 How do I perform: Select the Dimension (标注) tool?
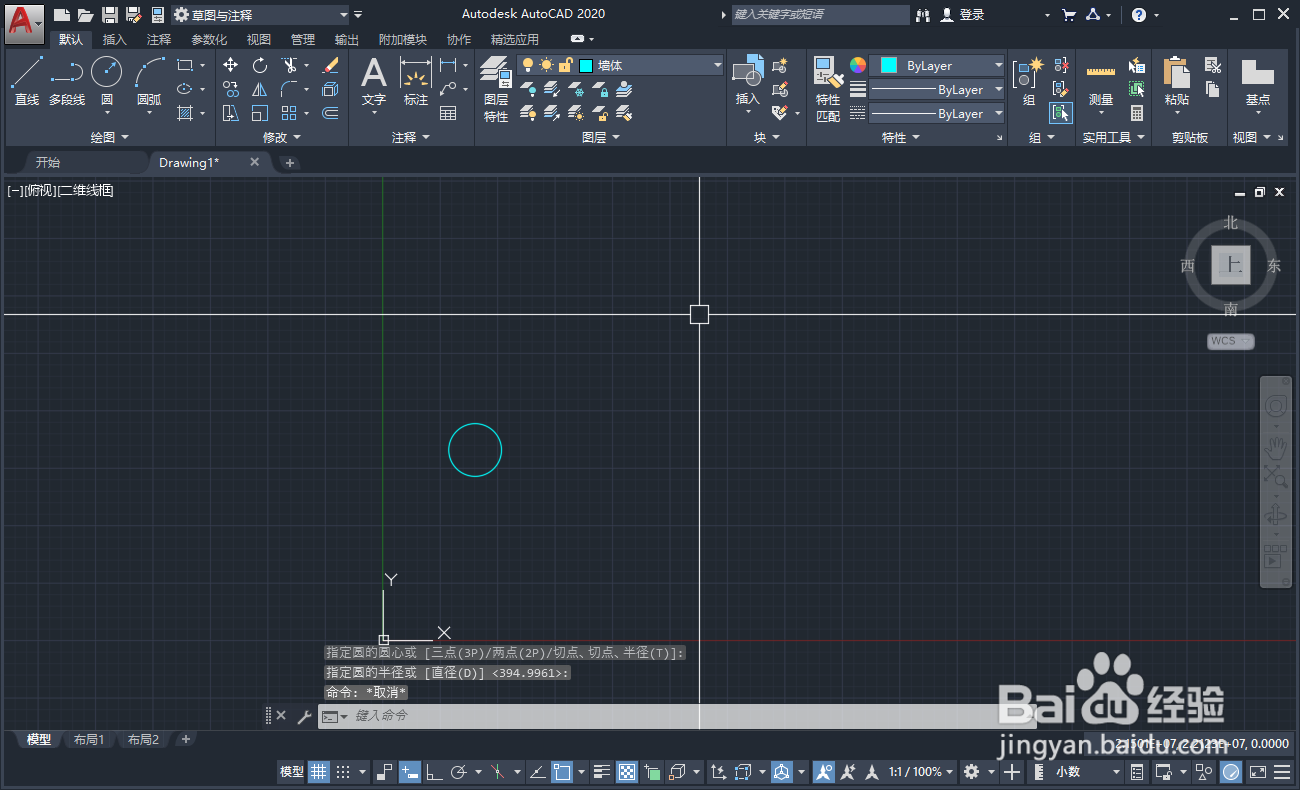[x=416, y=81]
